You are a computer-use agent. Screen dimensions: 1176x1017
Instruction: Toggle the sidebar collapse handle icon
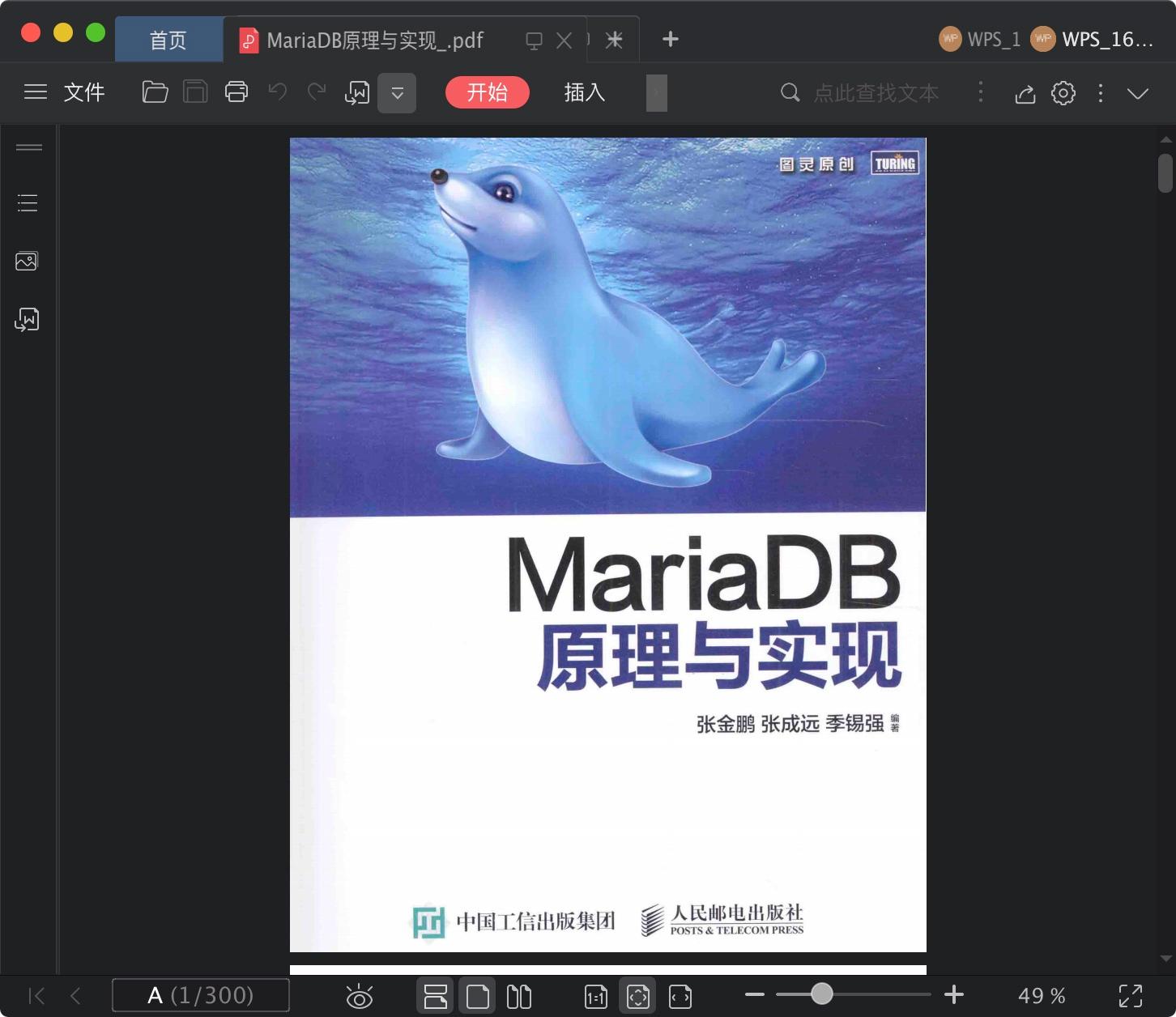29,147
